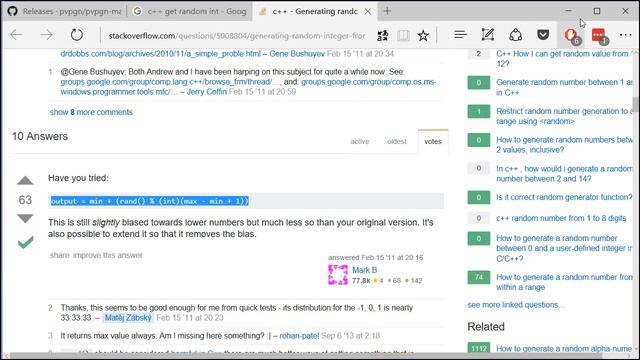Sort answers by active
This screenshot has height=360, width=640.
(x=360, y=142)
